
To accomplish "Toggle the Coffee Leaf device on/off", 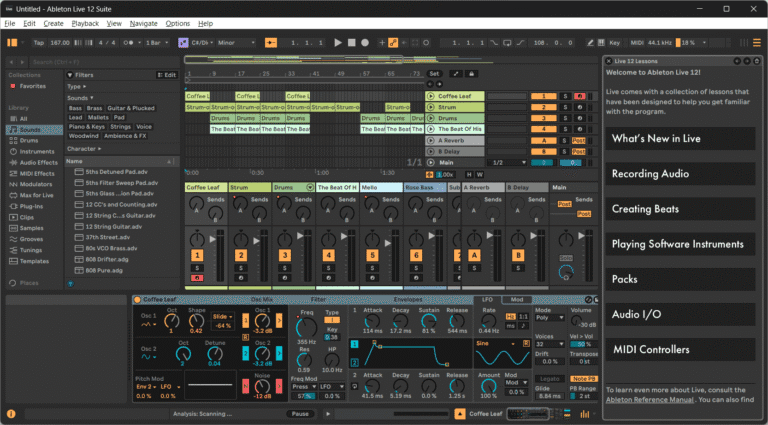I will (137, 300).
